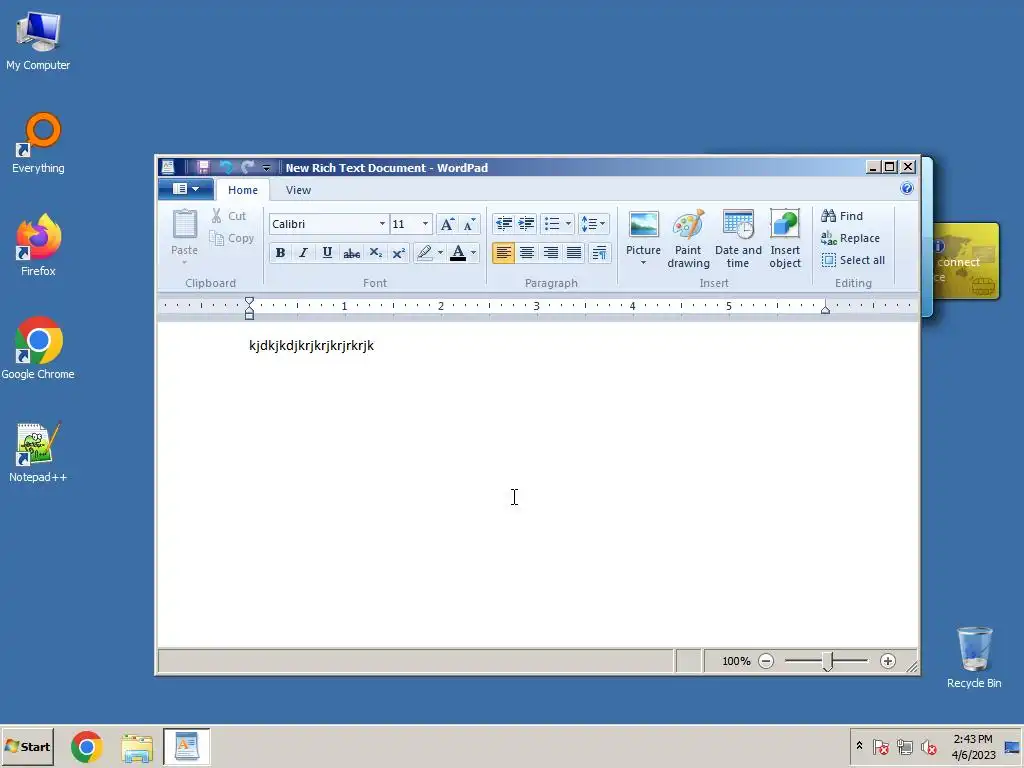Select the Everything desktop shortcut
The image size is (1024, 768).
point(38,143)
